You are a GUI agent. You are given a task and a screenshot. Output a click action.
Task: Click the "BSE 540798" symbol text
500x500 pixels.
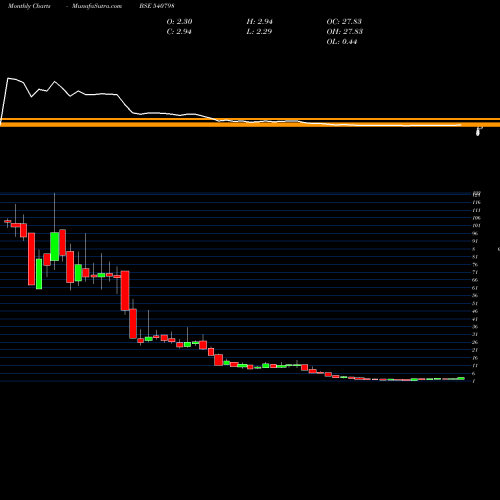[x=157, y=6]
